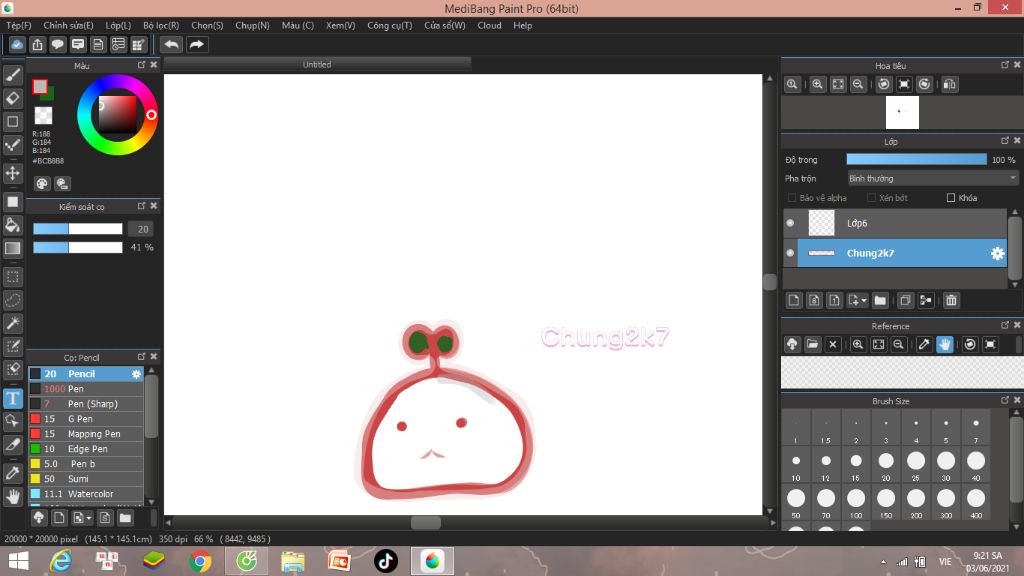This screenshot has height=576, width=1024.
Task: Choose brush size 100 preset
Action: (856, 504)
